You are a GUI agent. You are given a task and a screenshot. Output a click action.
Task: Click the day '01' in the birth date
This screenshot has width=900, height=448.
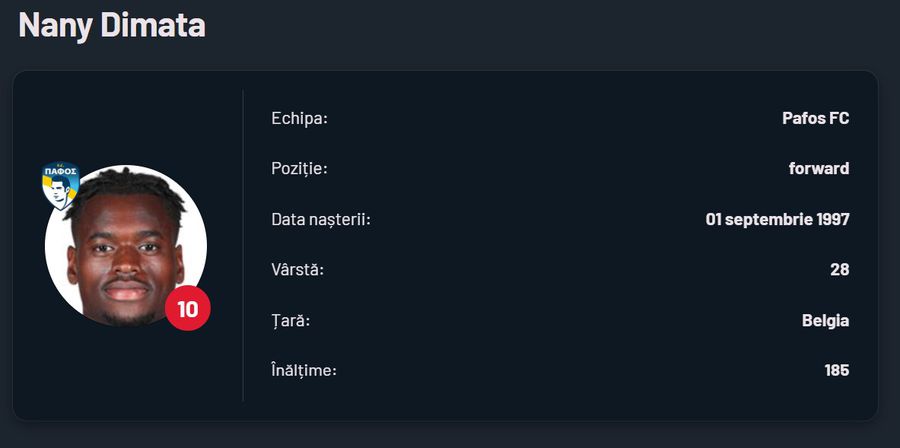pos(715,219)
